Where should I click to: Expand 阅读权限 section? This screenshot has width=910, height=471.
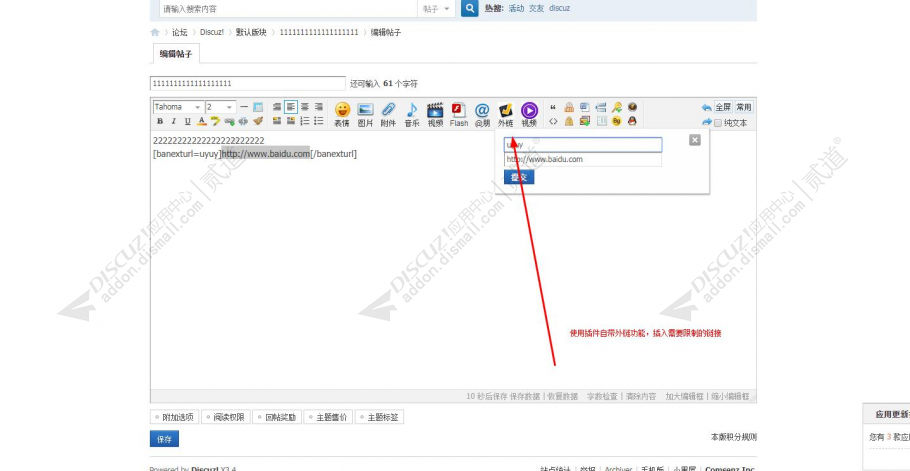(x=225, y=417)
